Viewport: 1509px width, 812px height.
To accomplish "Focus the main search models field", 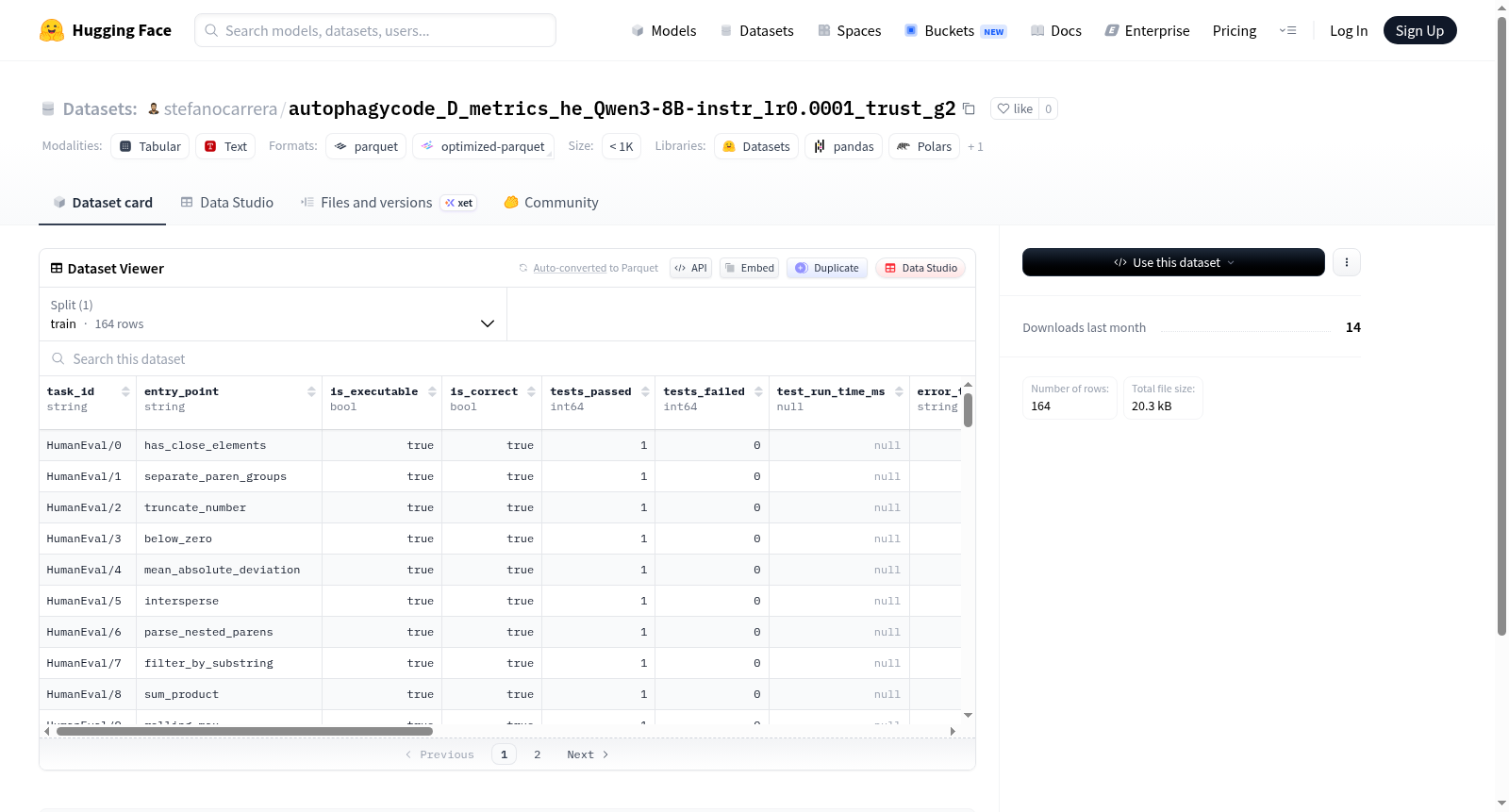I will pos(375,30).
